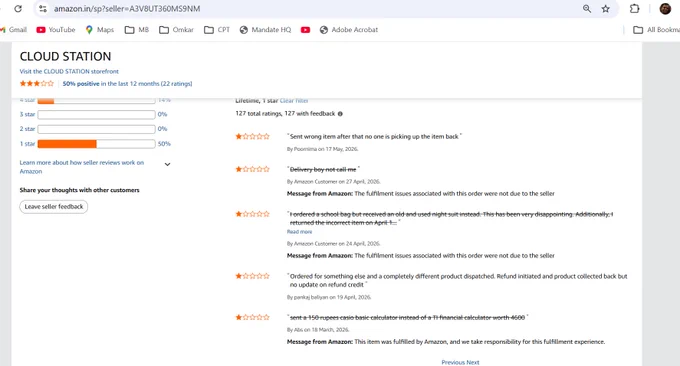This screenshot has height=366, width=680.
Task: Open the Maps bookmark
Action: click(x=100, y=29)
